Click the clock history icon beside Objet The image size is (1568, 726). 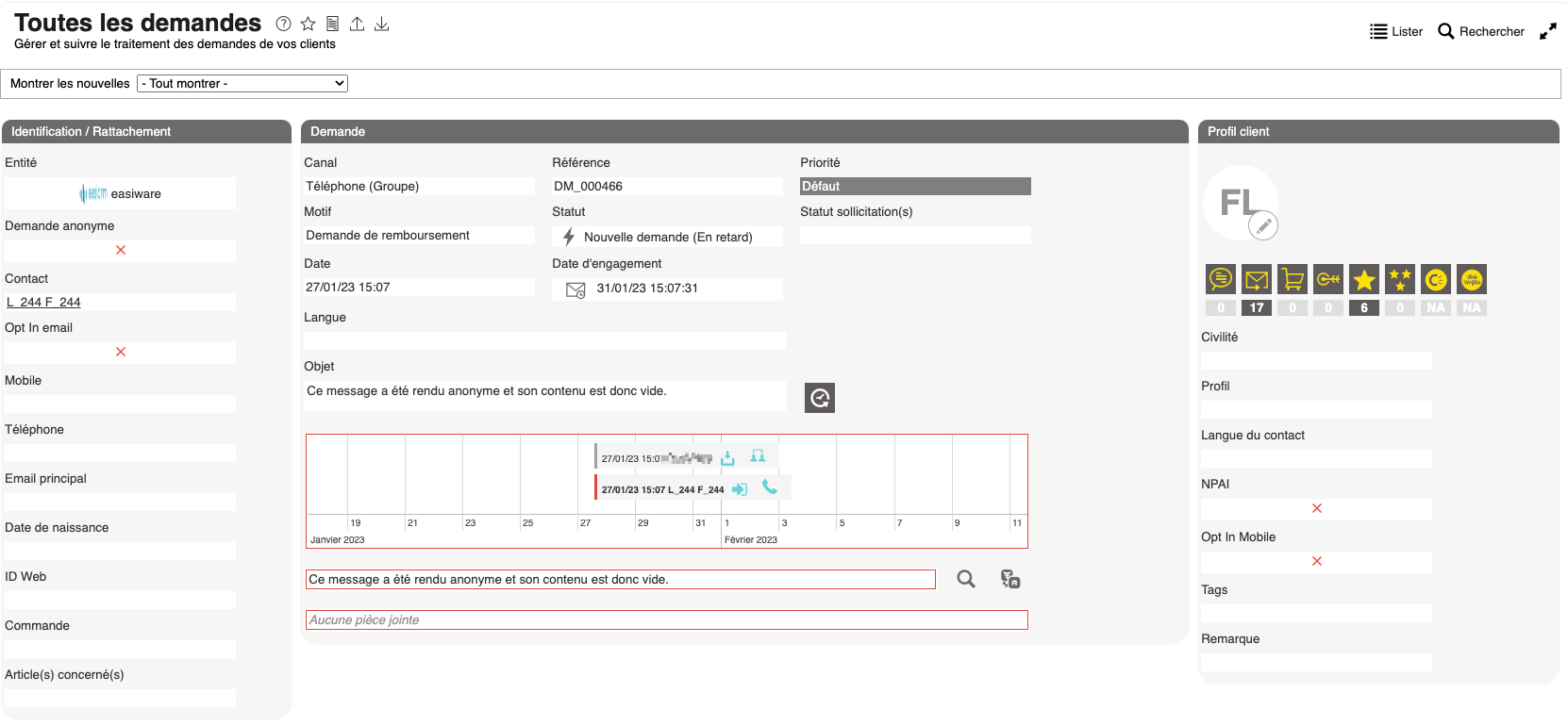pyautogui.click(x=819, y=398)
